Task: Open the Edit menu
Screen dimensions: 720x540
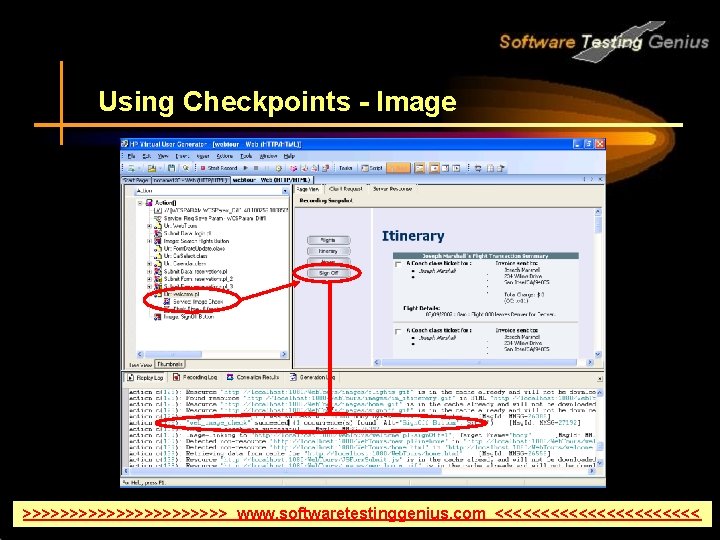Action: (146, 157)
